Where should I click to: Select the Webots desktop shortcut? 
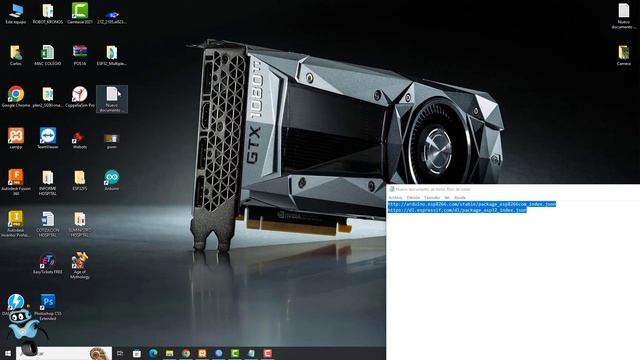click(x=80, y=140)
